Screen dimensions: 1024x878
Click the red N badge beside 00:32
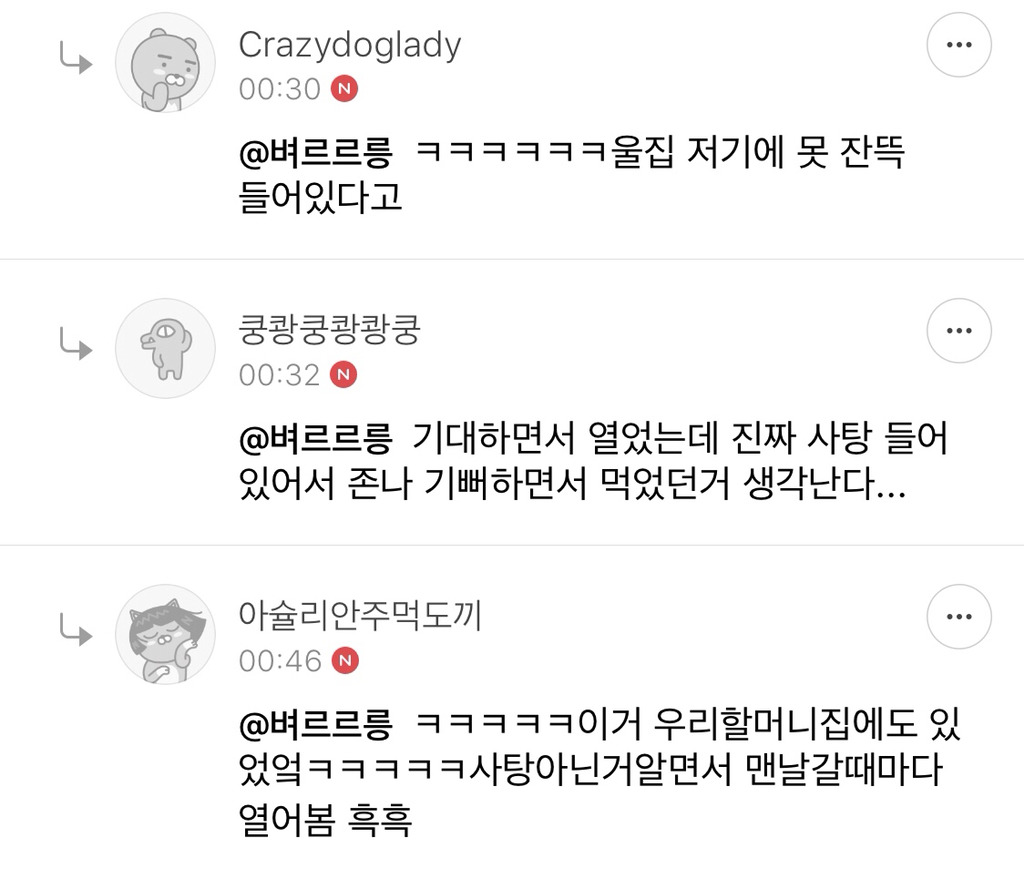344,375
